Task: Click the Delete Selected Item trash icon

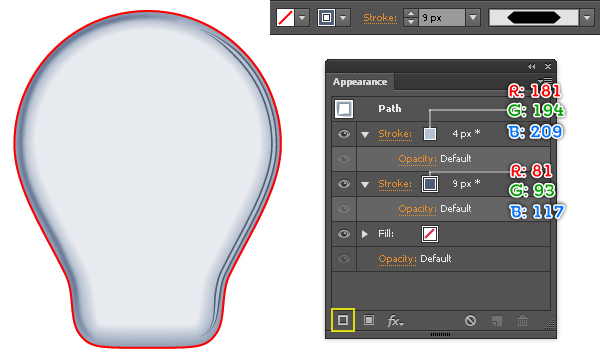Action: click(x=522, y=320)
